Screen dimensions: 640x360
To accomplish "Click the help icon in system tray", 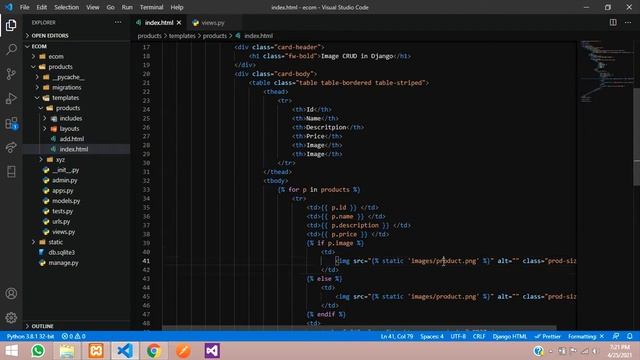I will (x=538, y=351).
